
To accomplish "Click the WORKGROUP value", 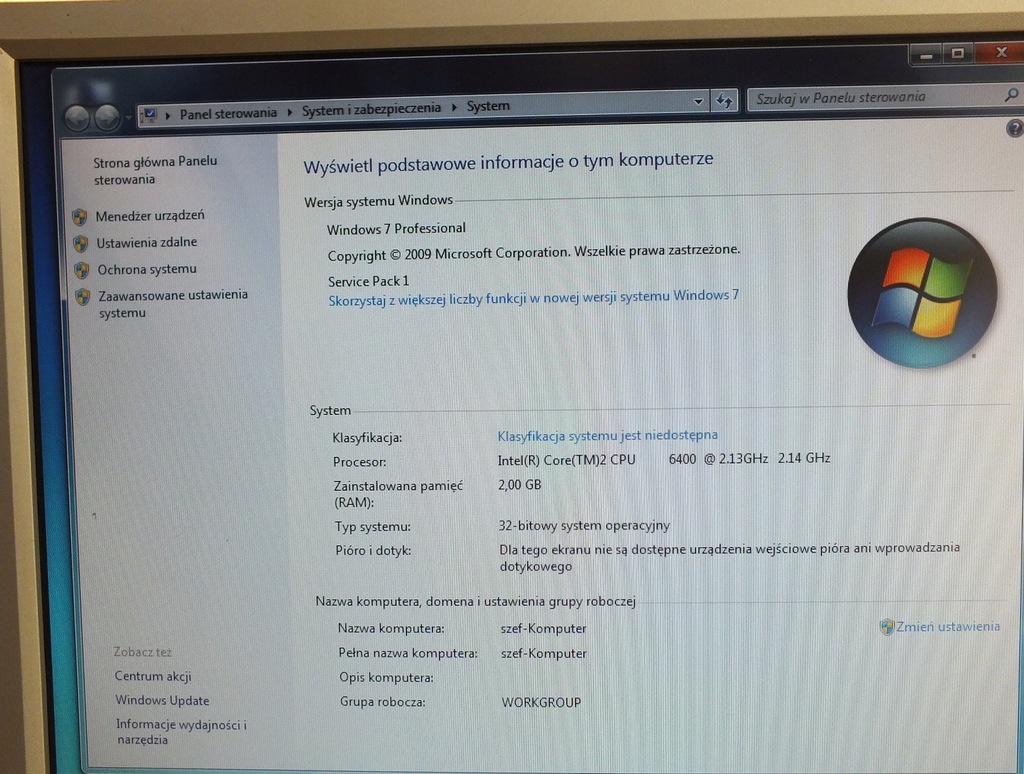I will click(x=541, y=703).
